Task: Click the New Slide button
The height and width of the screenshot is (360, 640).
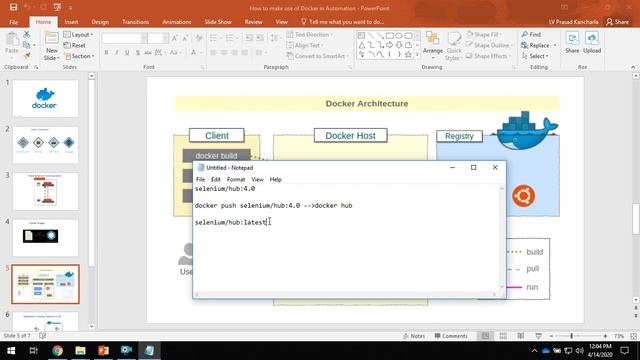Action: [51, 46]
